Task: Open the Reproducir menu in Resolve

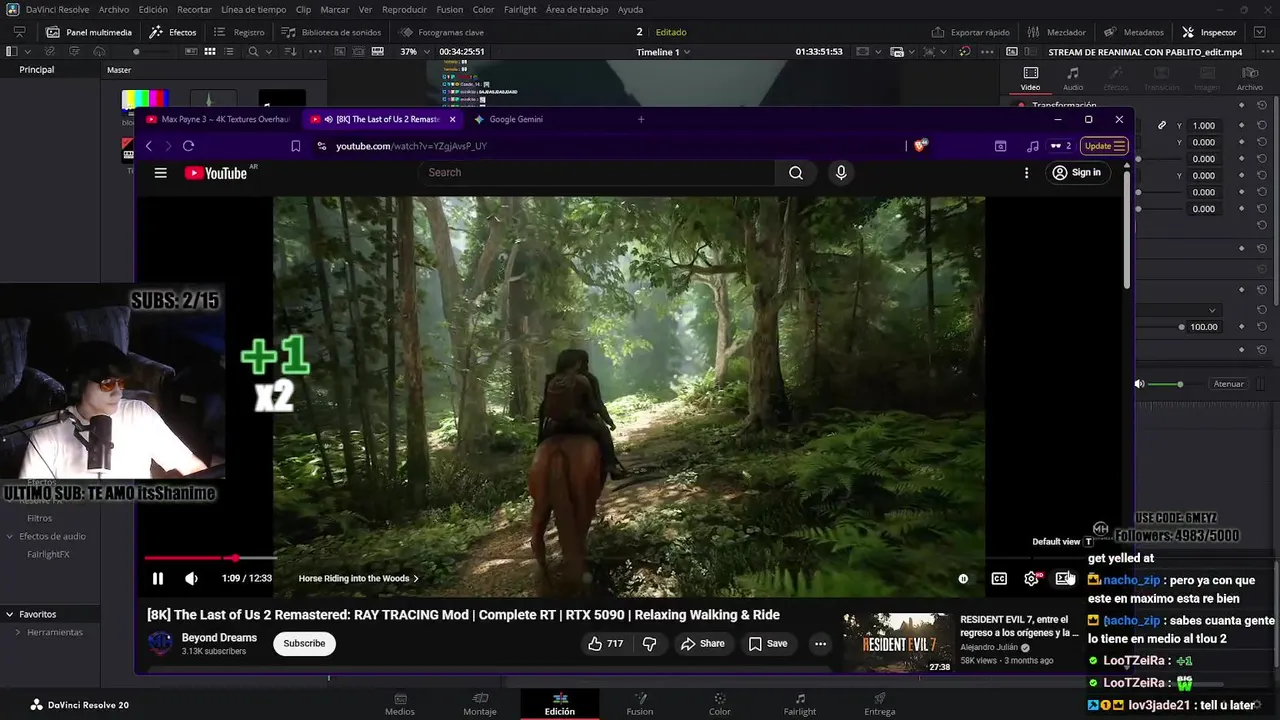Action: (x=404, y=9)
